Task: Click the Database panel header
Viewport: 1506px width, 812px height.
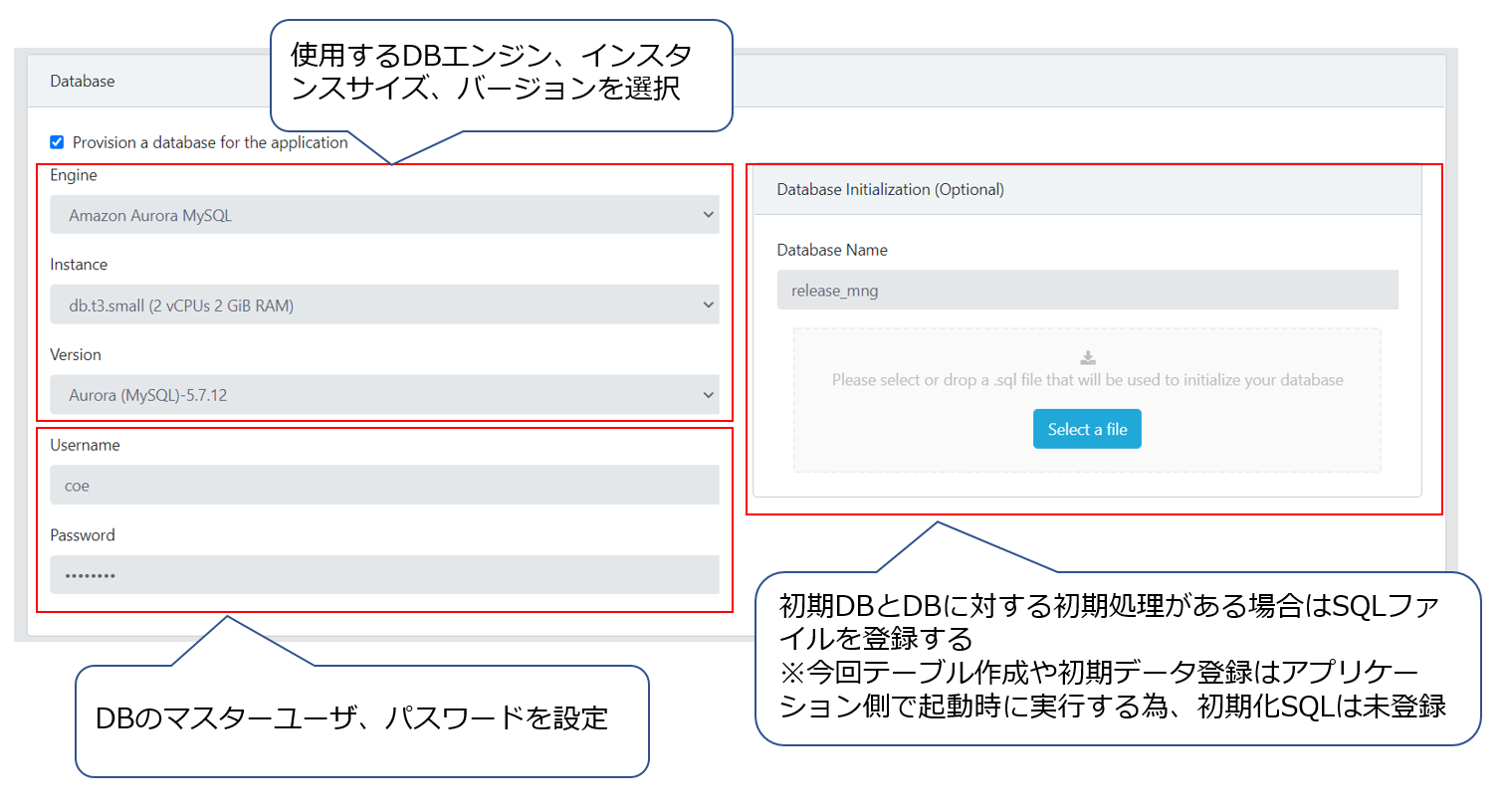Action: [x=83, y=82]
